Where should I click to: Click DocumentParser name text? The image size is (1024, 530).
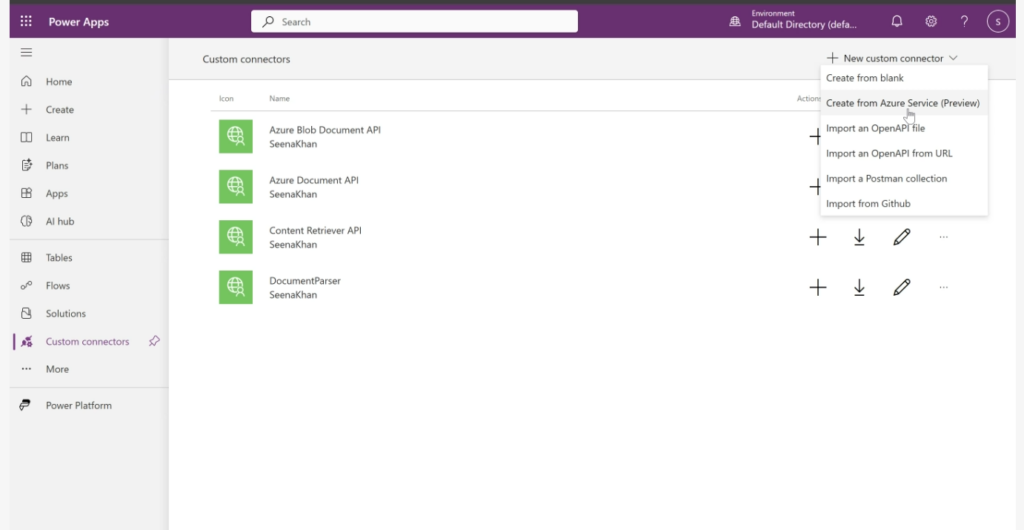305,281
